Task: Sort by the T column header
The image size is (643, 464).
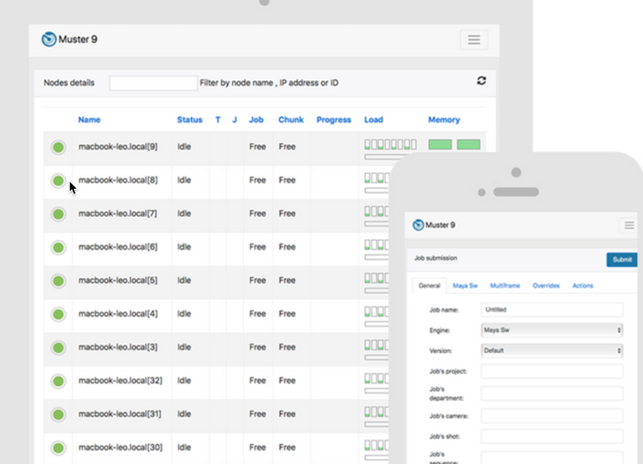Action: (218, 120)
